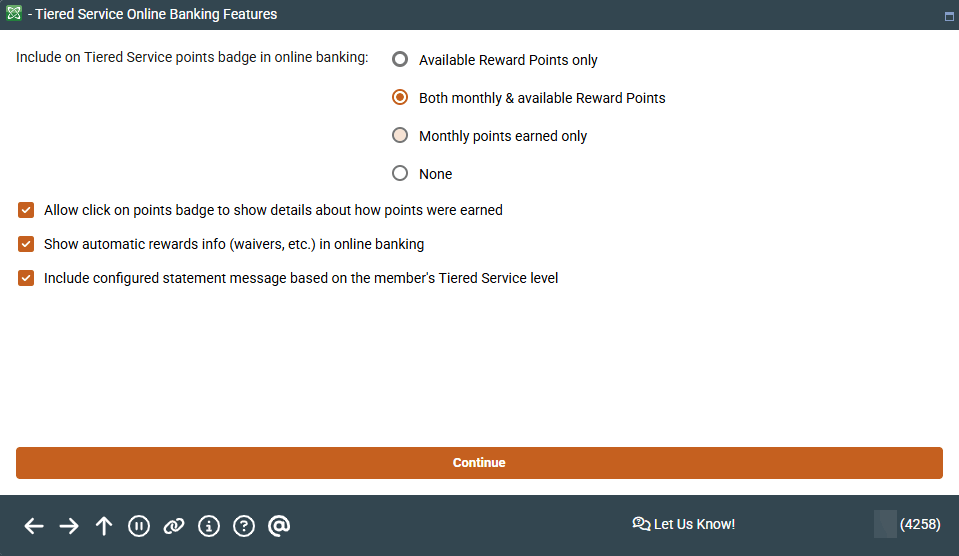Open the question mark help icon
The image size is (959, 556).
coord(244,526)
